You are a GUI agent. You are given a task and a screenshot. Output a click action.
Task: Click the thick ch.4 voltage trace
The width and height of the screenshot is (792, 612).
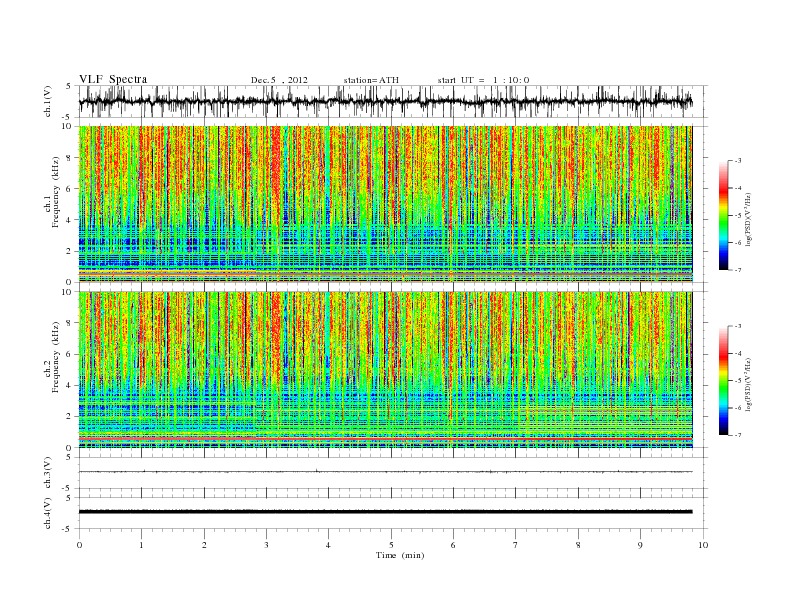[385, 512]
